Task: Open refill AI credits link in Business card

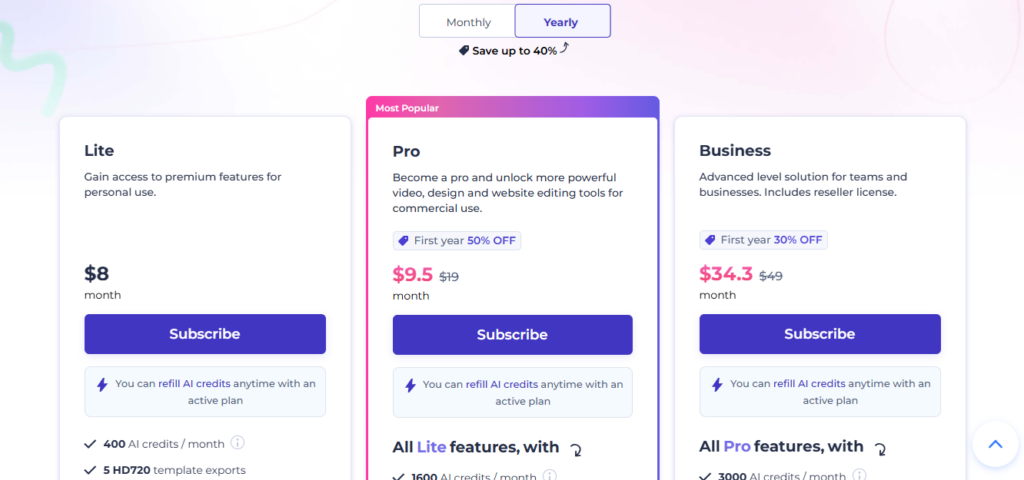Action: click(x=809, y=383)
